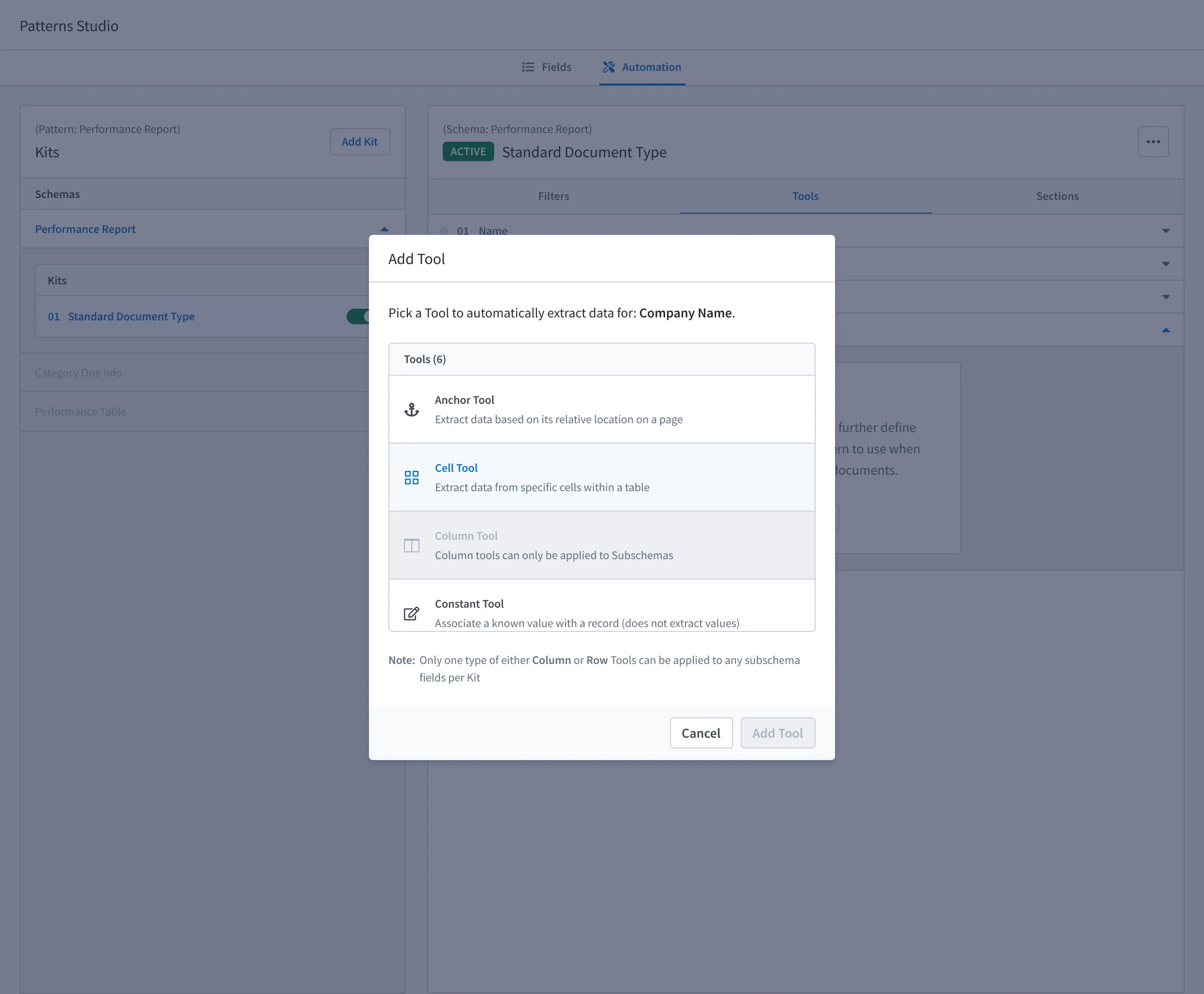Image resolution: width=1204 pixels, height=994 pixels.
Task: Click the Standard Document Type heading
Action: point(584,152)
